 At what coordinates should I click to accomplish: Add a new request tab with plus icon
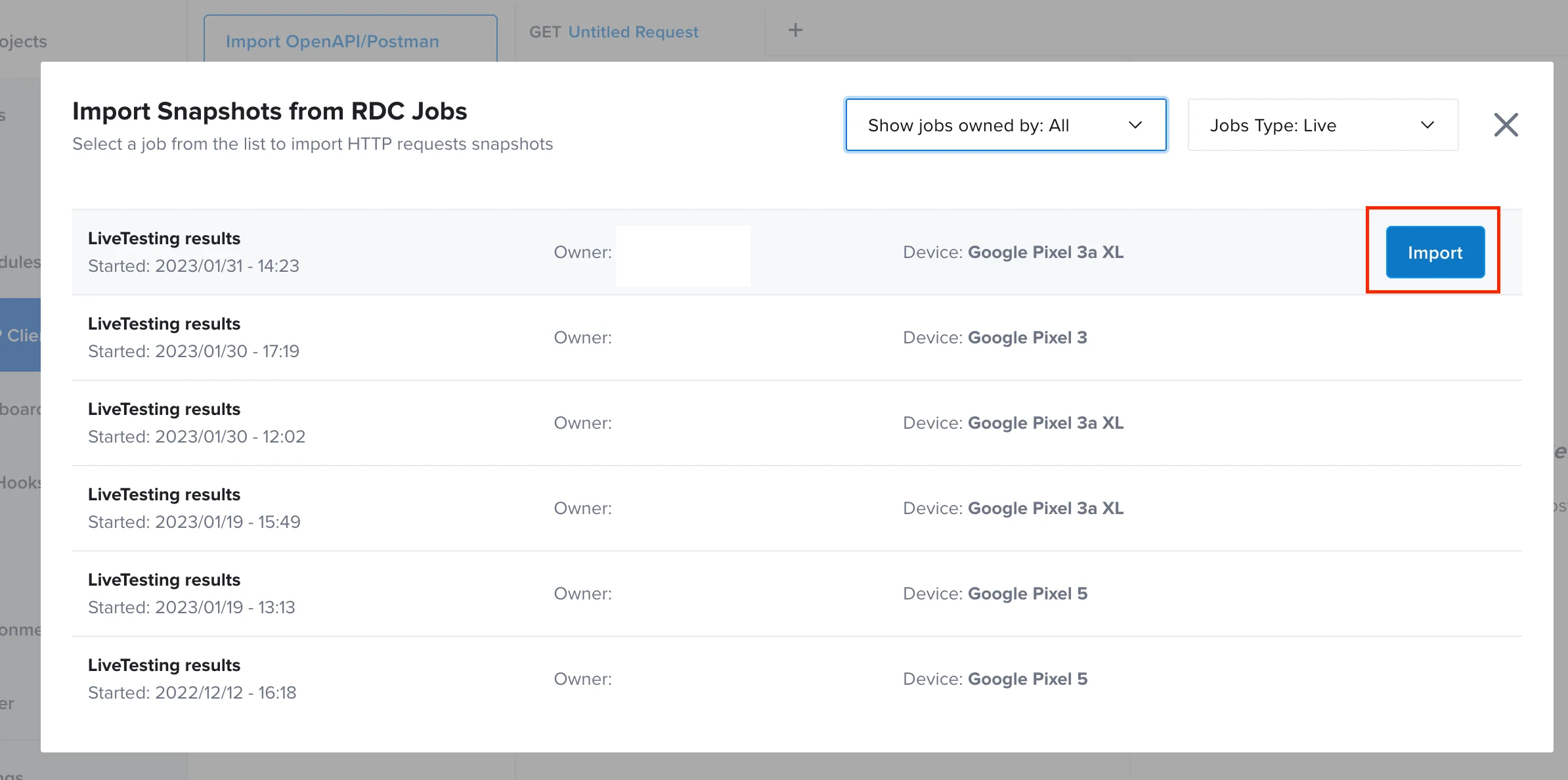(x=795, y=30)
